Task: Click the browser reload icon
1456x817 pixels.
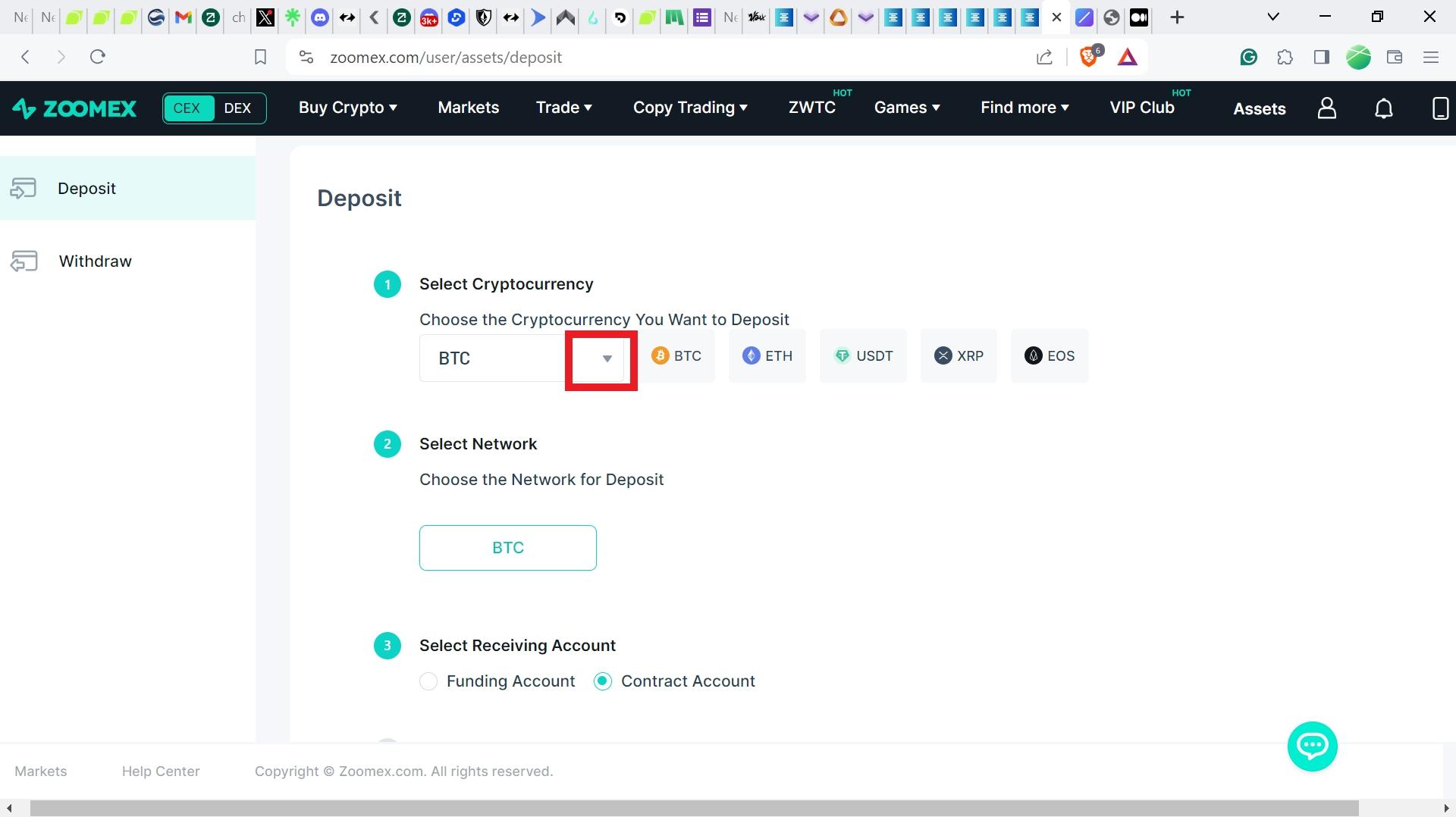Action: point(97,57)
